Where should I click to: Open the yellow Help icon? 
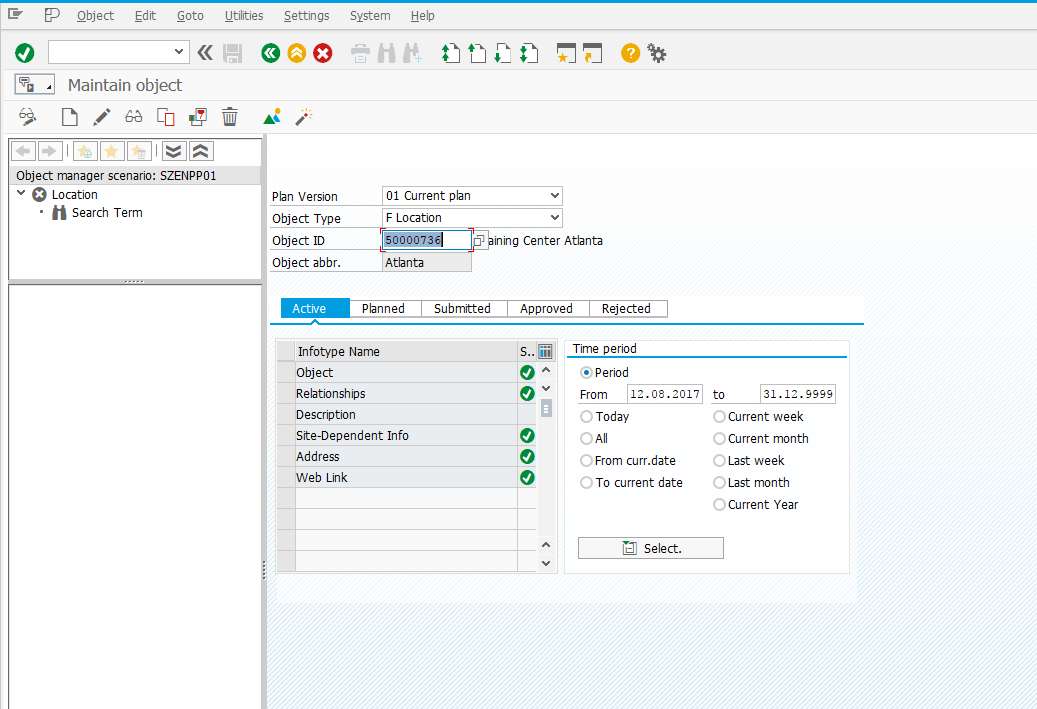(x=630, y=53)
